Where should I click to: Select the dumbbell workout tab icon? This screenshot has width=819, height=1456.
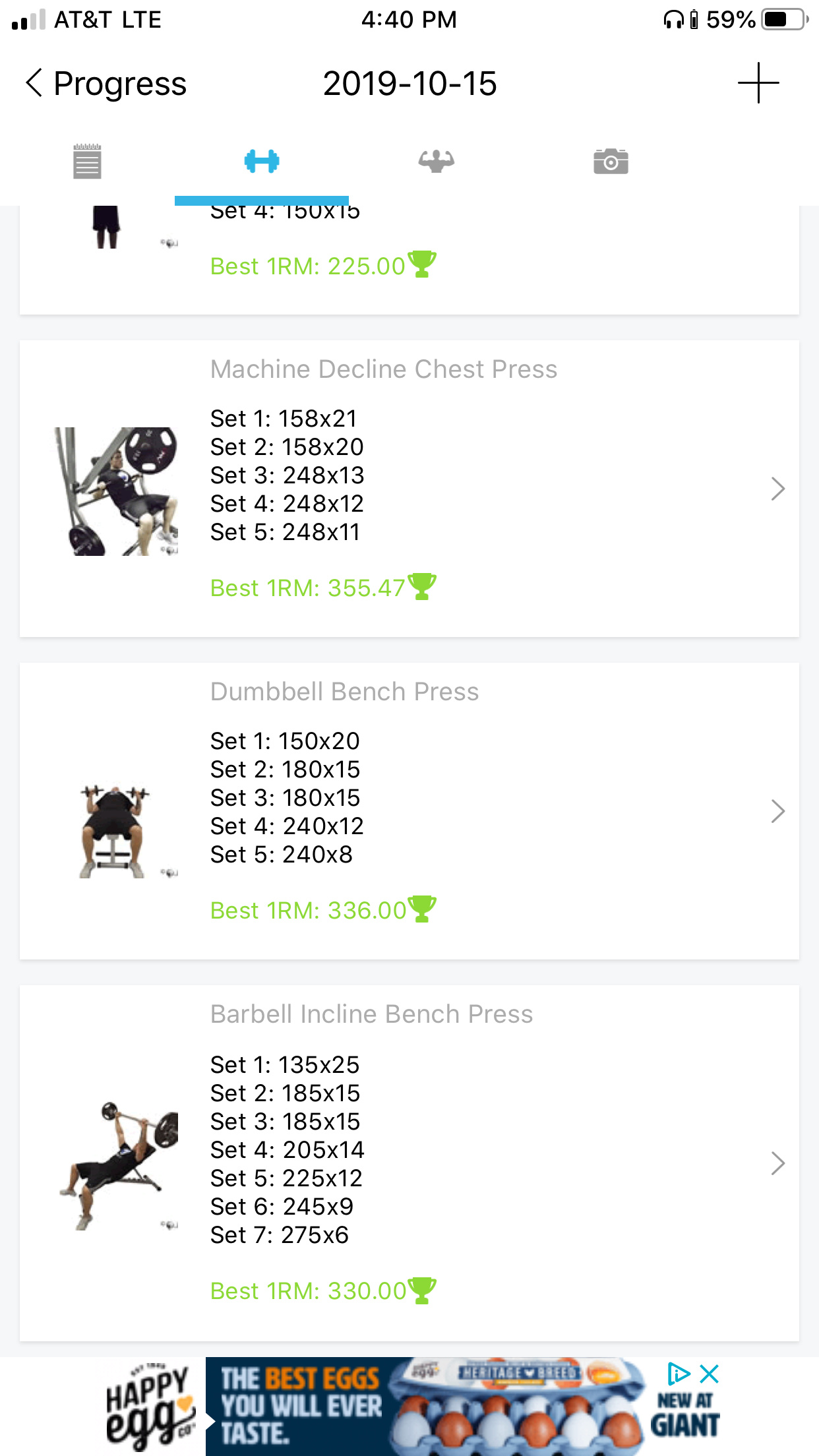pyautogui.click(x=262, y=162)
